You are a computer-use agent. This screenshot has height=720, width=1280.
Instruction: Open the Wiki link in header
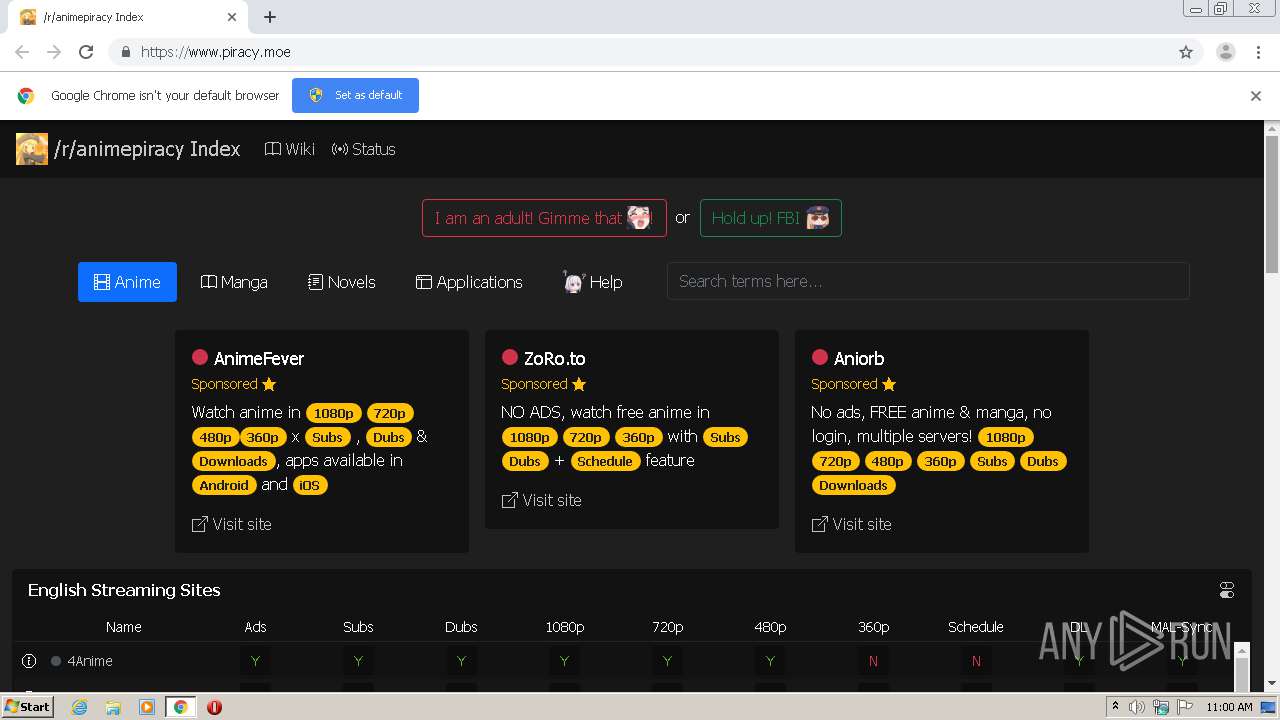289,149
